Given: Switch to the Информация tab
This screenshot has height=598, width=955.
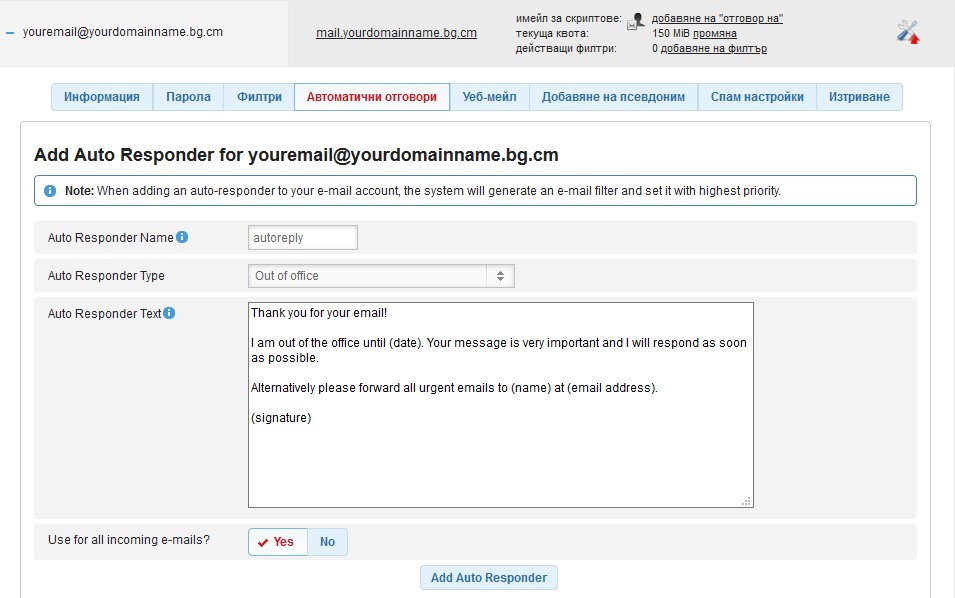Looking at the screenshot, I should [102, 97].
